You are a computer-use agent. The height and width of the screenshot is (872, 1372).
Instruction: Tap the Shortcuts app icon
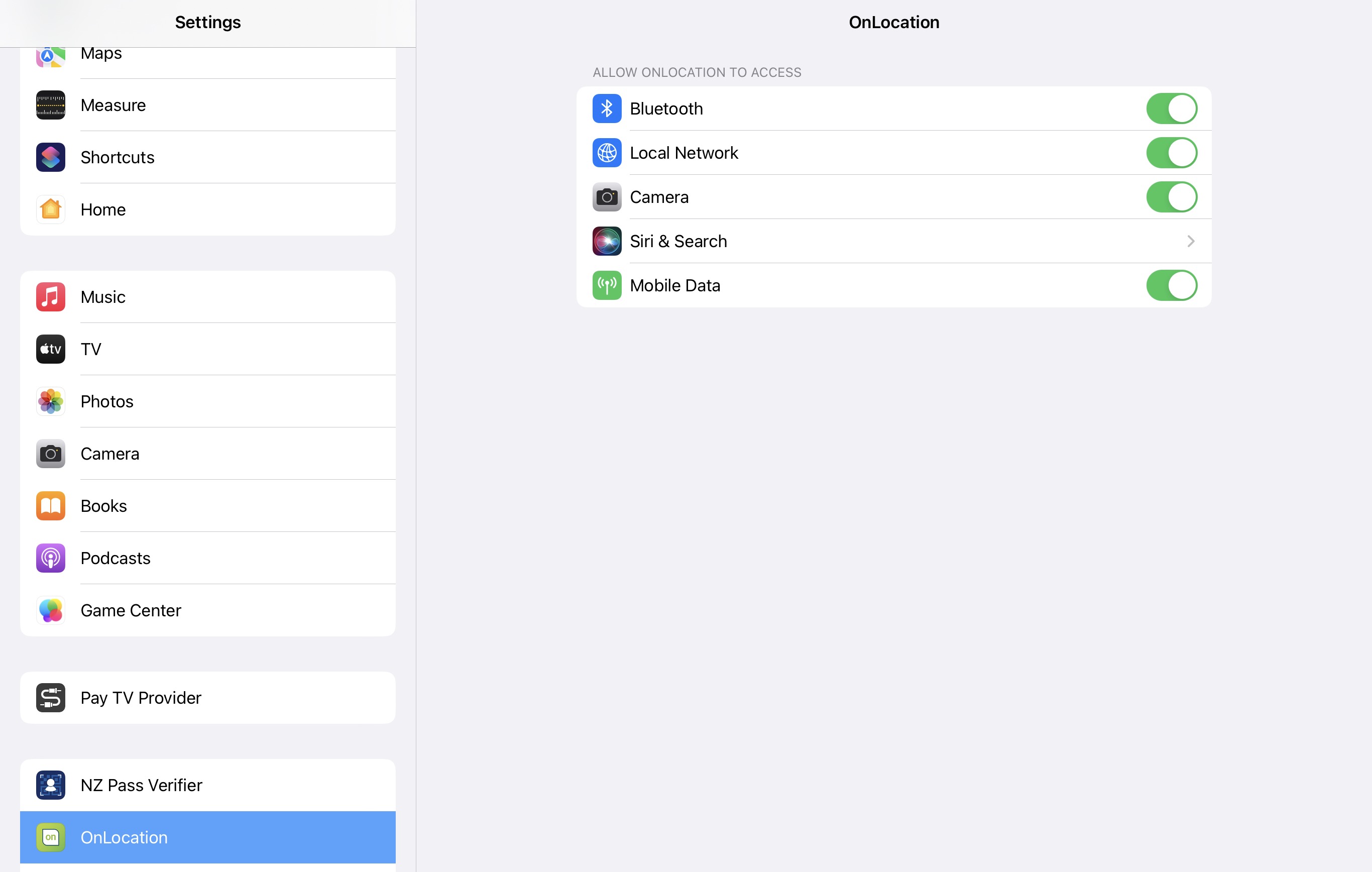(x=51, y=157)
